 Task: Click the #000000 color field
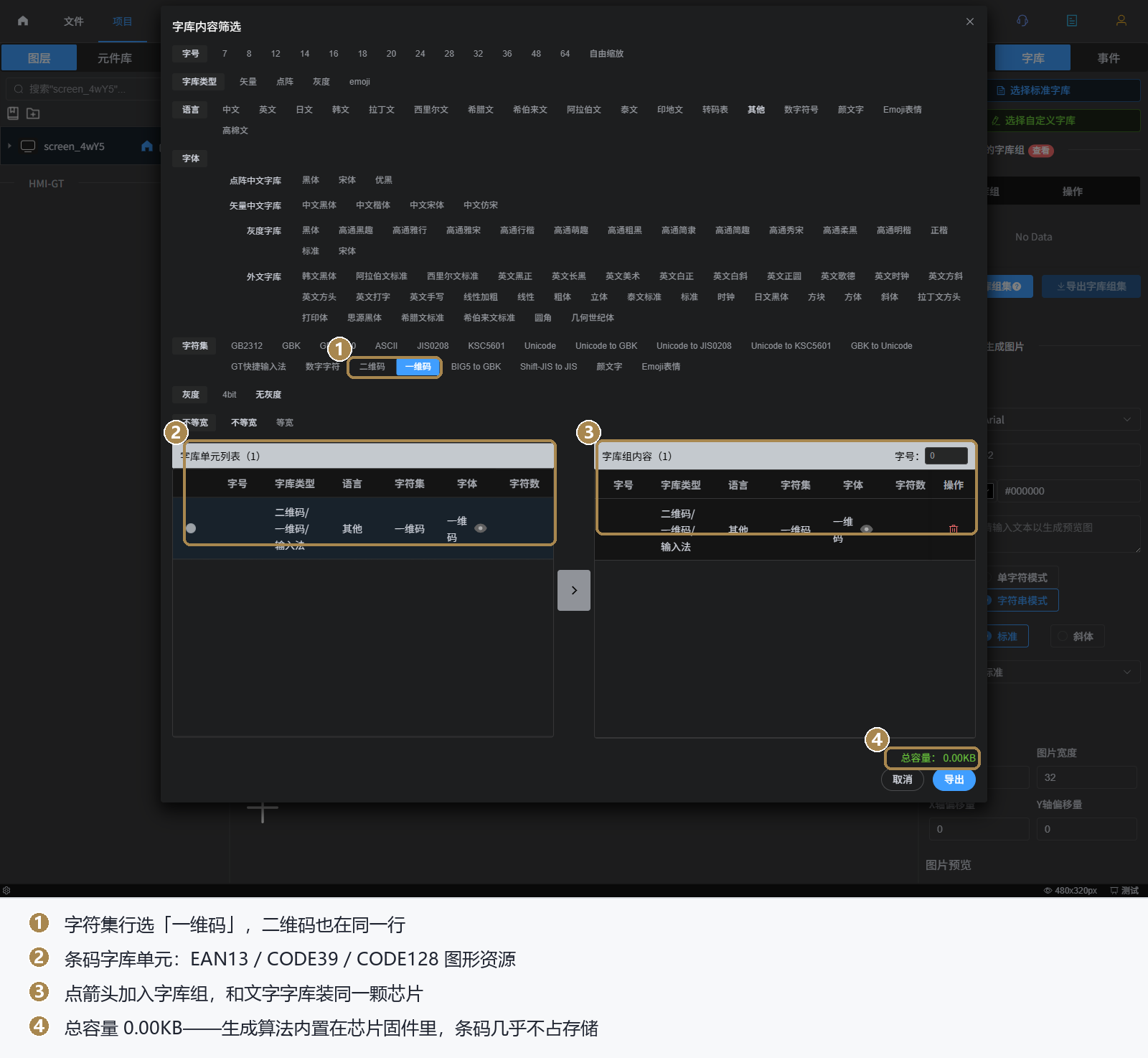1068,491
